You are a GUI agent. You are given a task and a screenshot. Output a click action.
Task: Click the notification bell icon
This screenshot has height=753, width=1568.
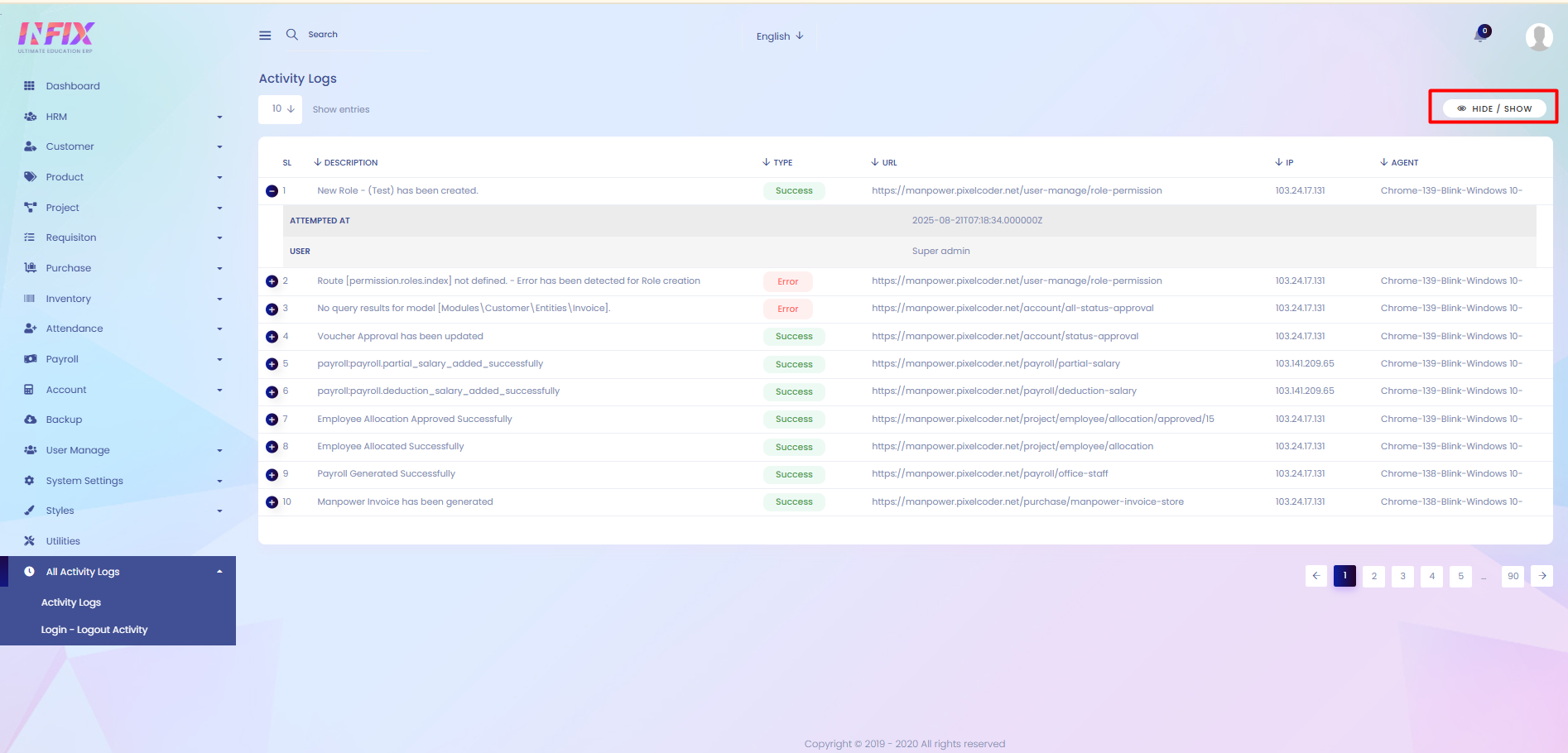coord(1480,36)
